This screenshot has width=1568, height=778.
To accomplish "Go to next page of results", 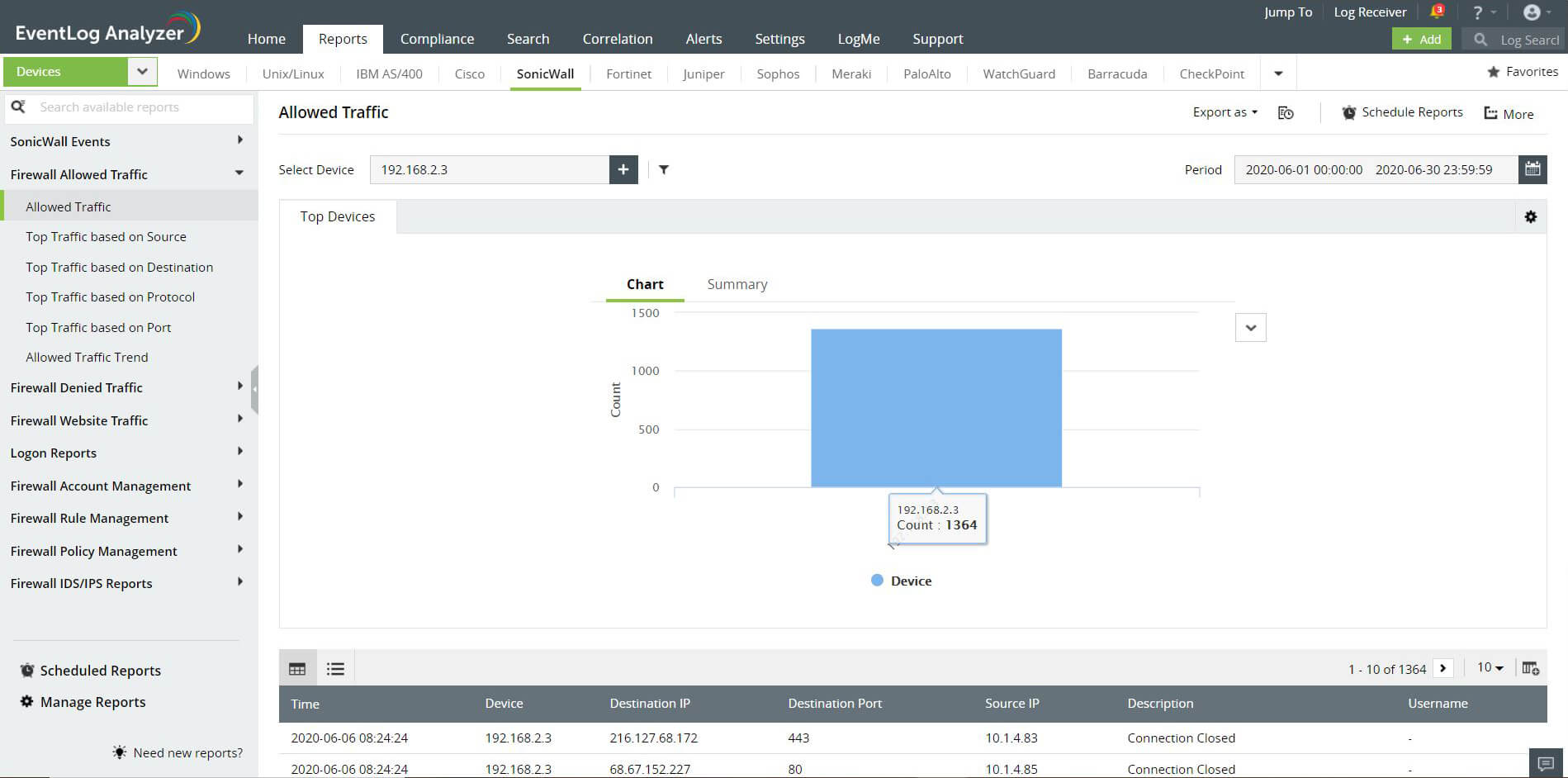I will pyautogui.click(x=1443, y=668).
